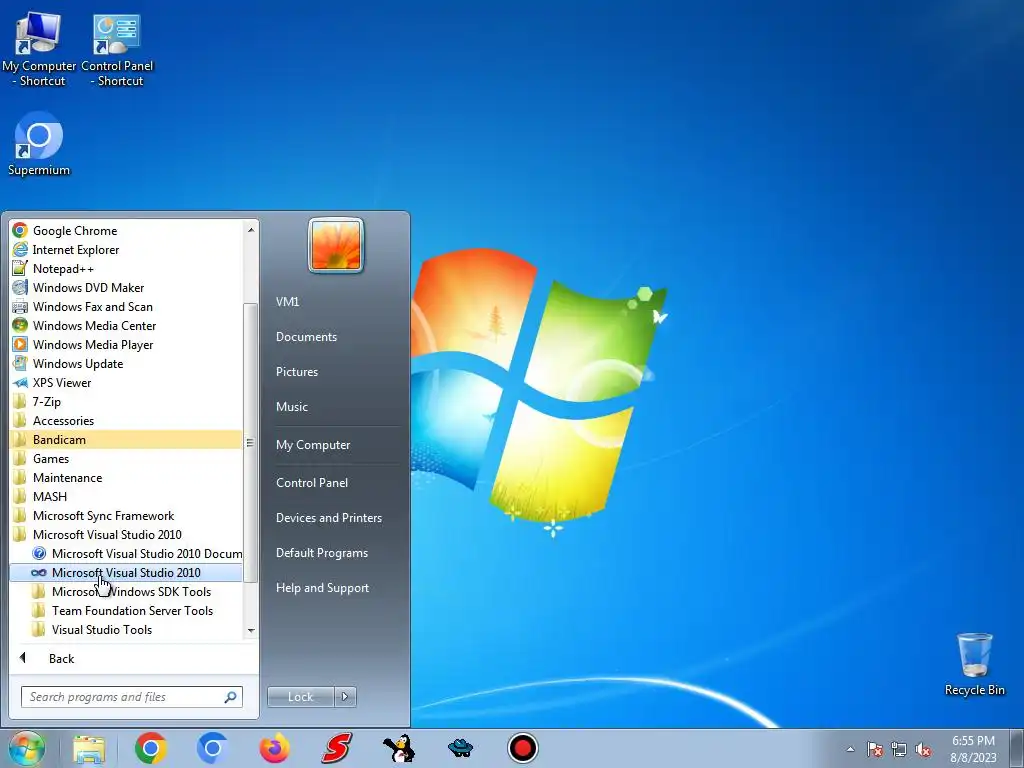Show hidden tray icons arrow
Image resolution: width=1024 pixels, height=768 pixels.
click(850, 749)
